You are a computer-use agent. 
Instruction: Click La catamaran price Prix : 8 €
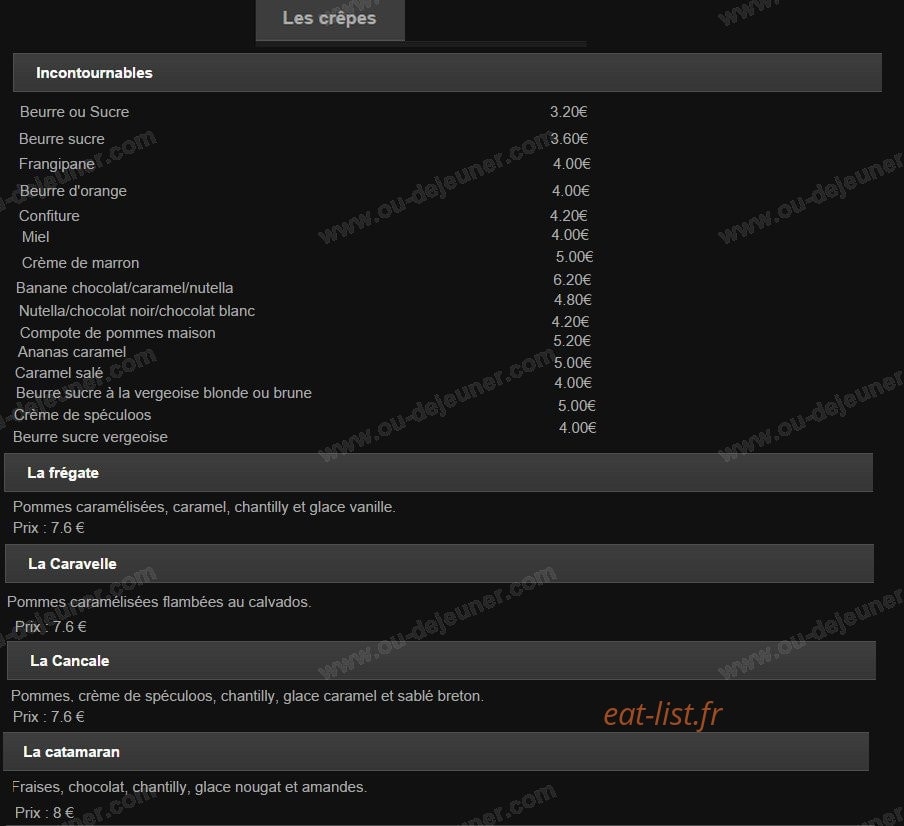[44, 813]
